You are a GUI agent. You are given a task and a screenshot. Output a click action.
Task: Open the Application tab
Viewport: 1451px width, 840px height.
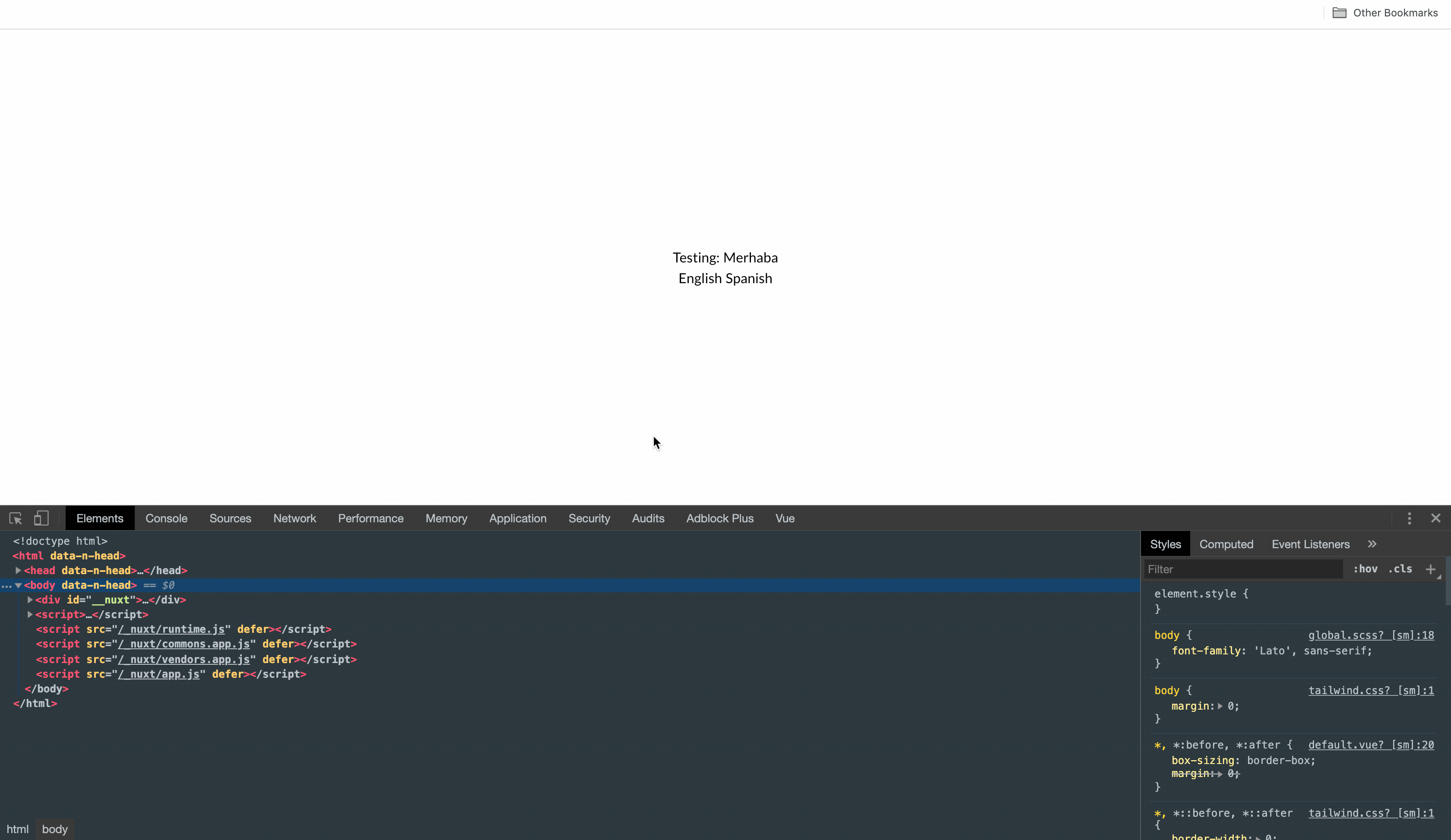click(x=518, y=518)
